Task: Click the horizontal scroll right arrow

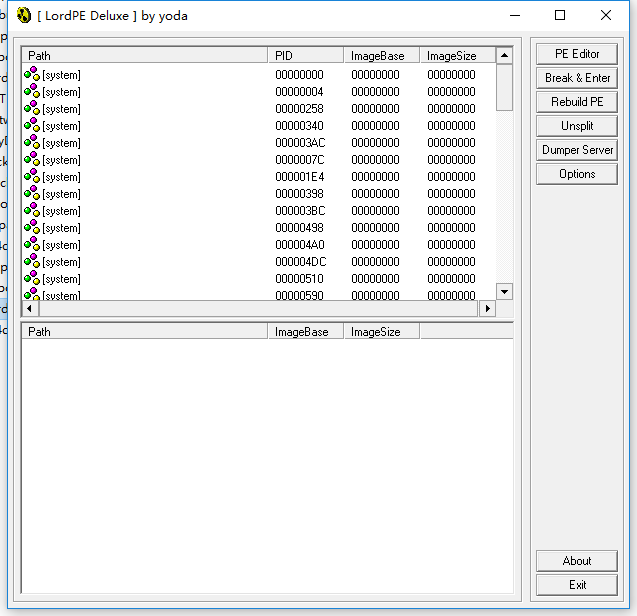Action: point(488,309)
